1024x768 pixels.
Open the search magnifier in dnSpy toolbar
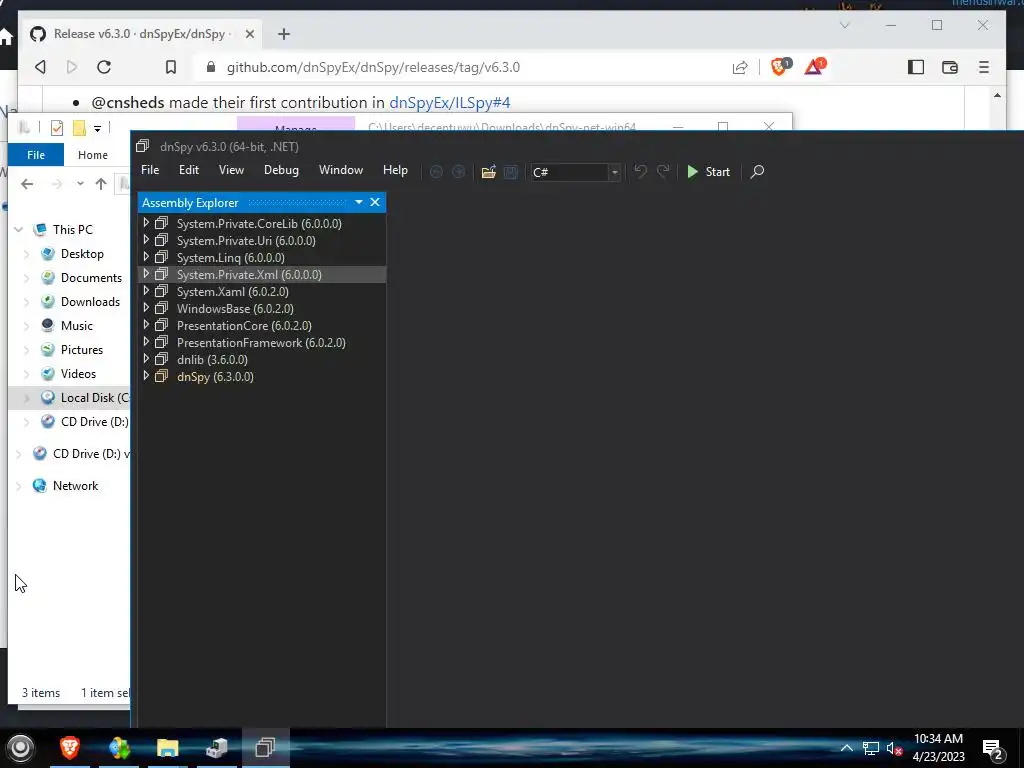coord(757,172)
